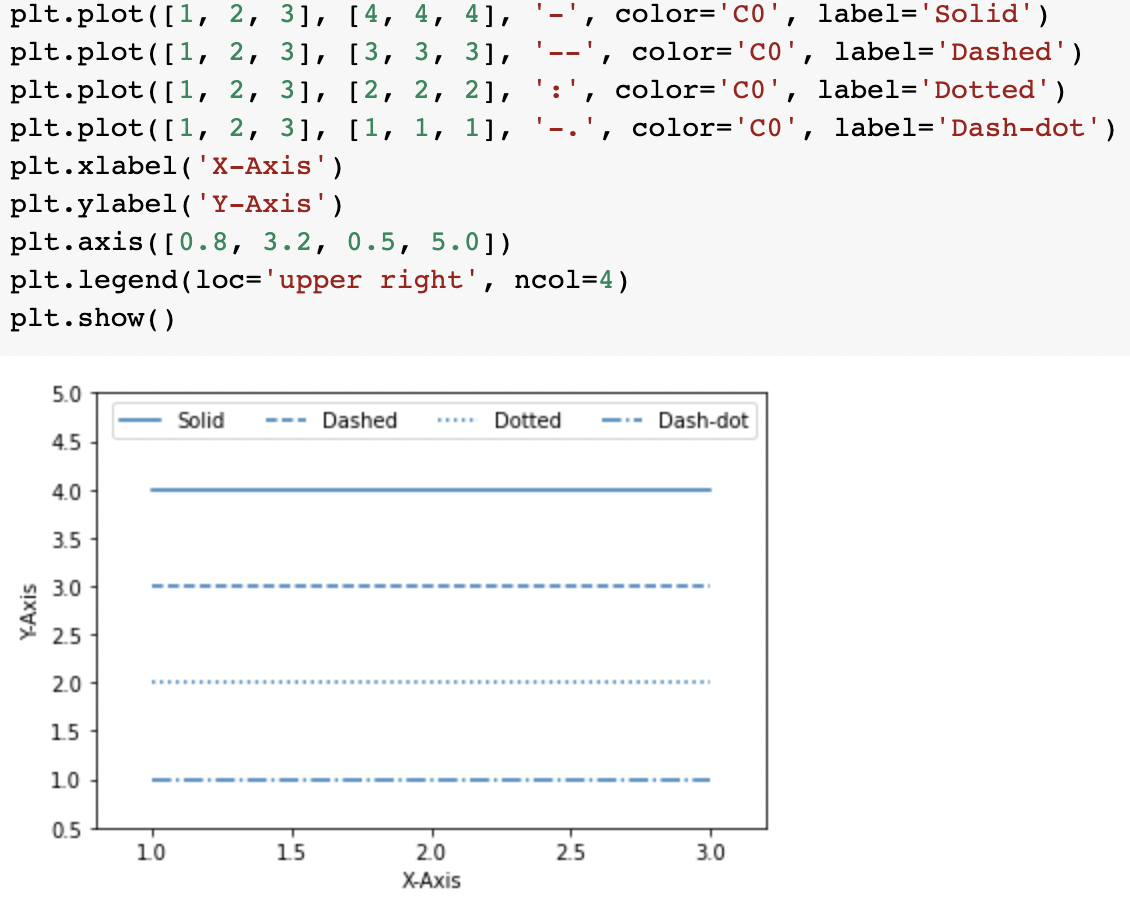This screenshot has height=912, width=1130.
Task: Click the plt.xlabel('X-Axis') code line
Action: pyautogui.click(x=177, y=167)
